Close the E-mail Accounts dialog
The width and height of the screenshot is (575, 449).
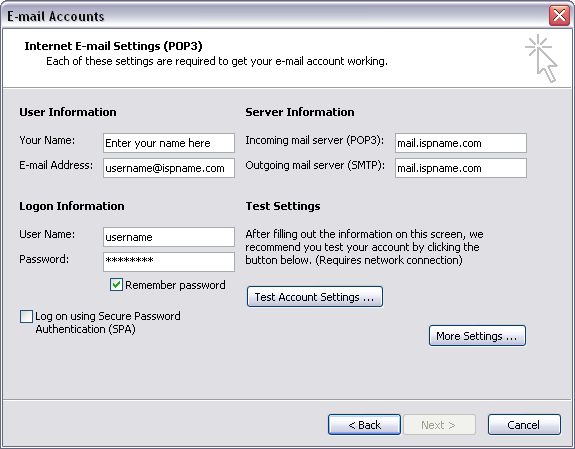pos(559,16)
